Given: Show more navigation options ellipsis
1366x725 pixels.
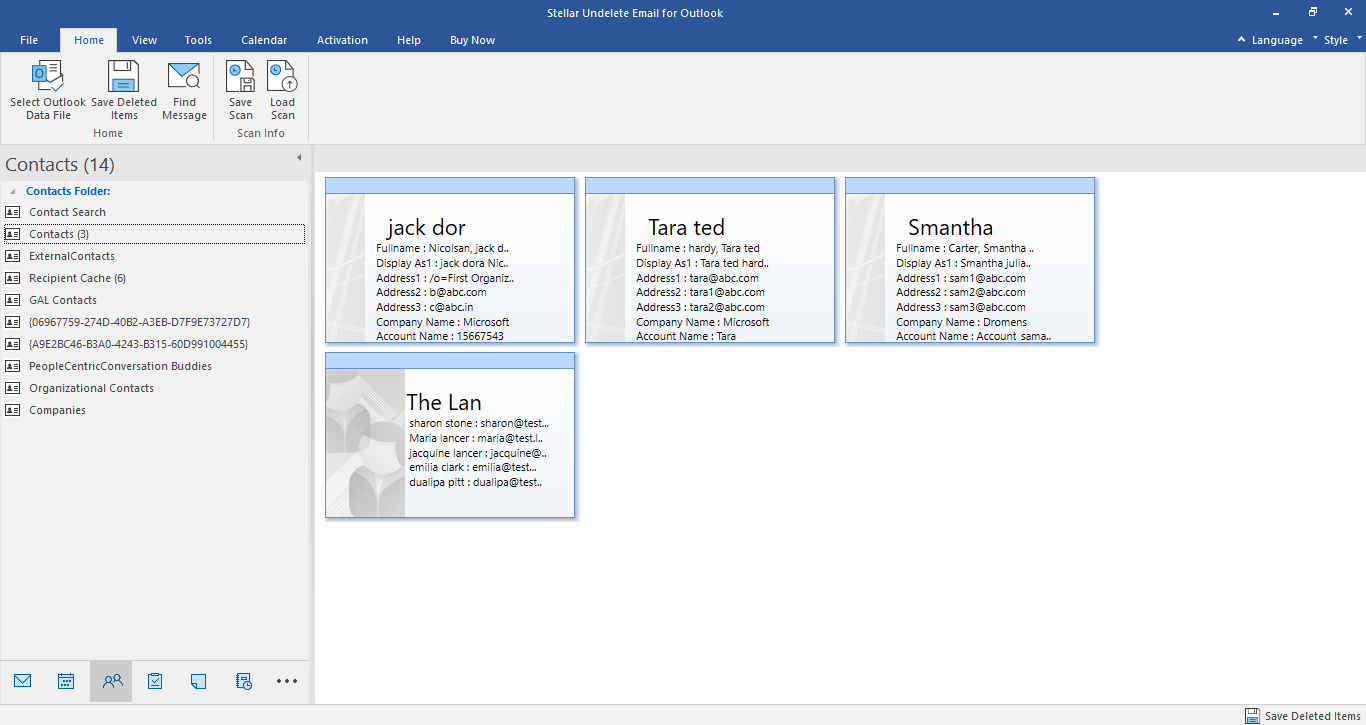Looking at the screenshot, I should pos(287,681).
